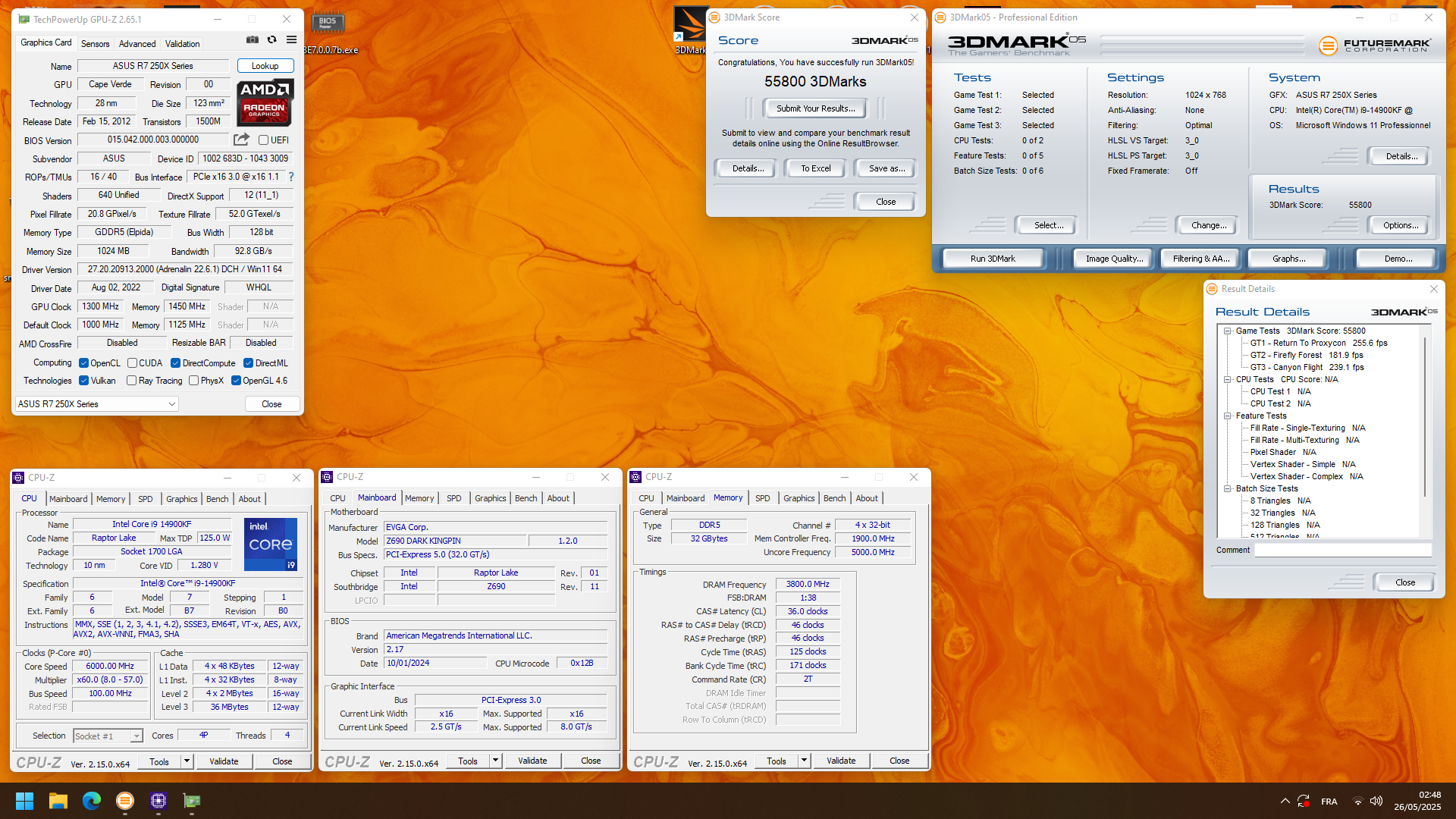Open Graphics tab in CPU-Z CPU window
1456x819 pixels.
(182, 499)
